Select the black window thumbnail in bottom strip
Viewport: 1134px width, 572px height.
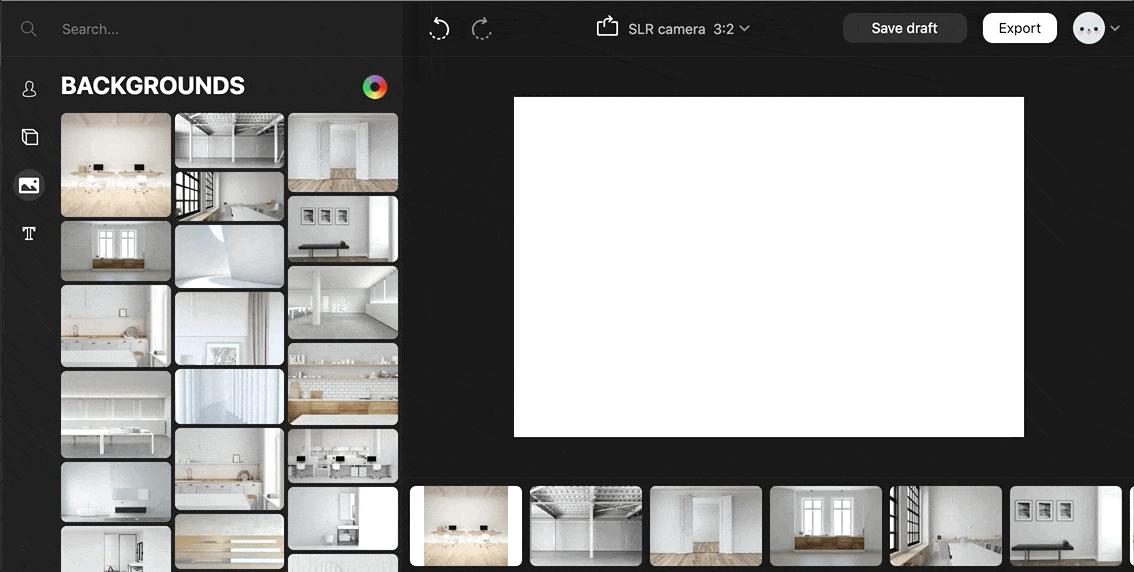pyautogui.click(x=946, y=526)
